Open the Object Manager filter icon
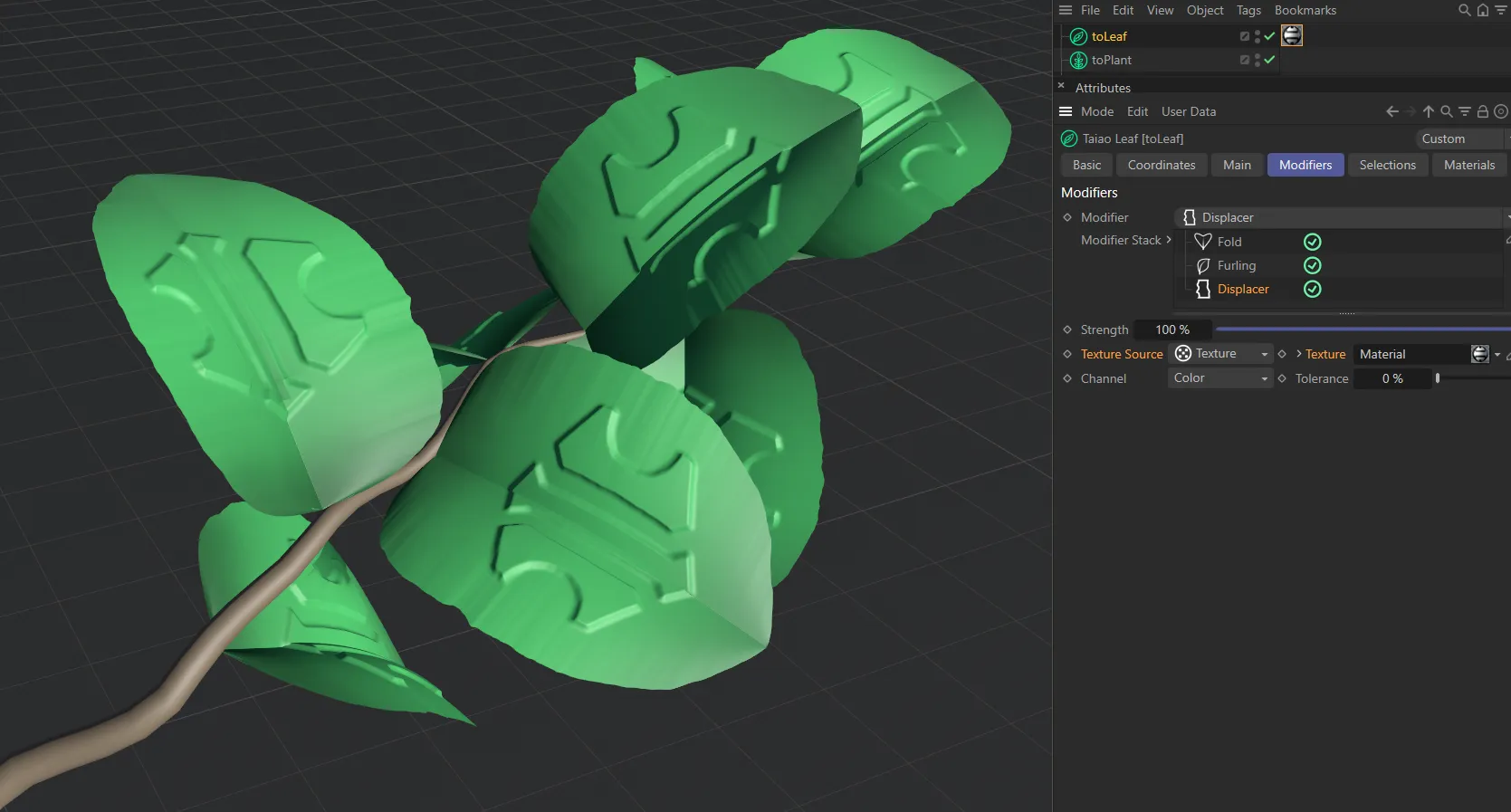The width and height of the screenshot is (1511, 812). [1500, 10]
